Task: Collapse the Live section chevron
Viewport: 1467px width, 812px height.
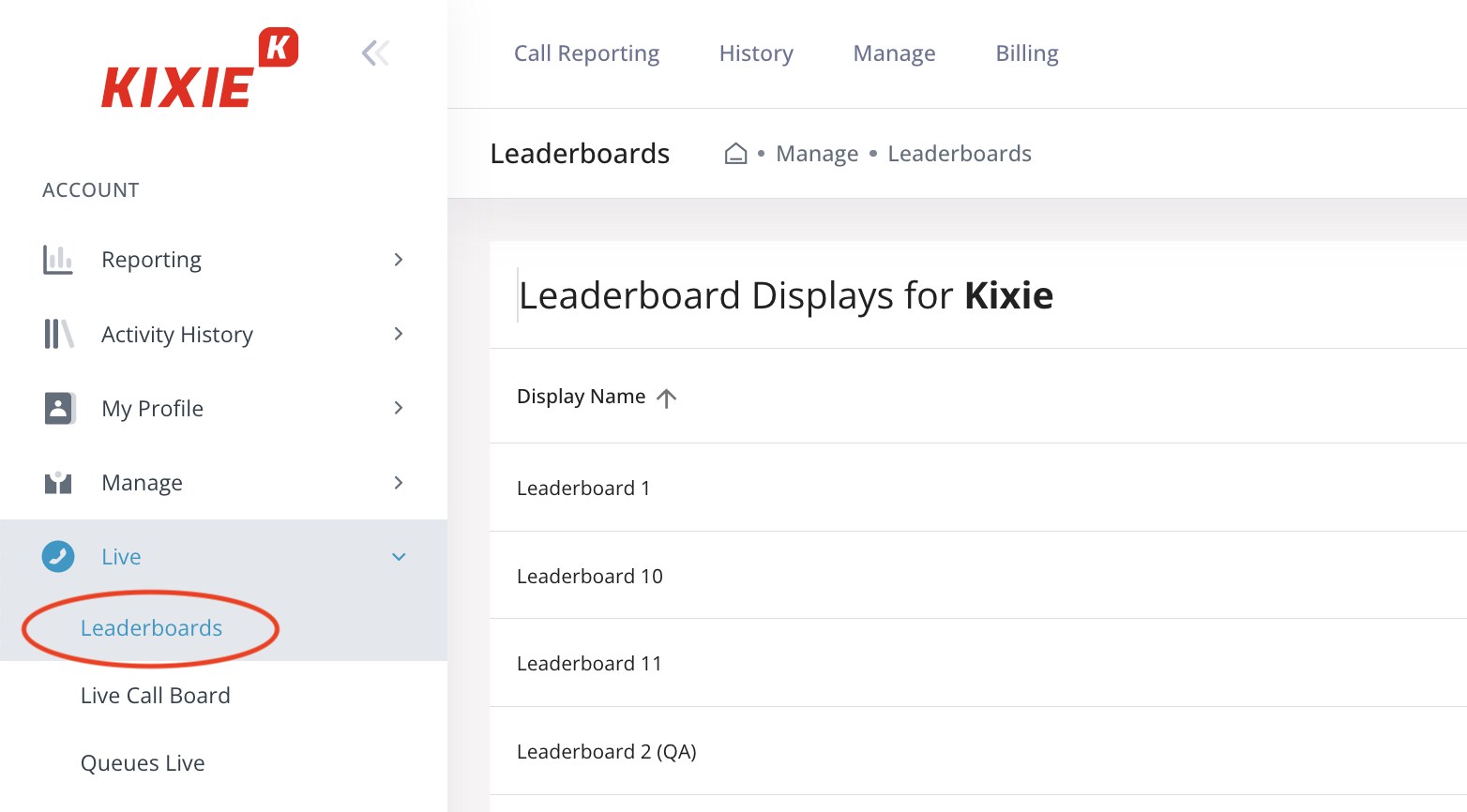Action: (x=399, y=557)
